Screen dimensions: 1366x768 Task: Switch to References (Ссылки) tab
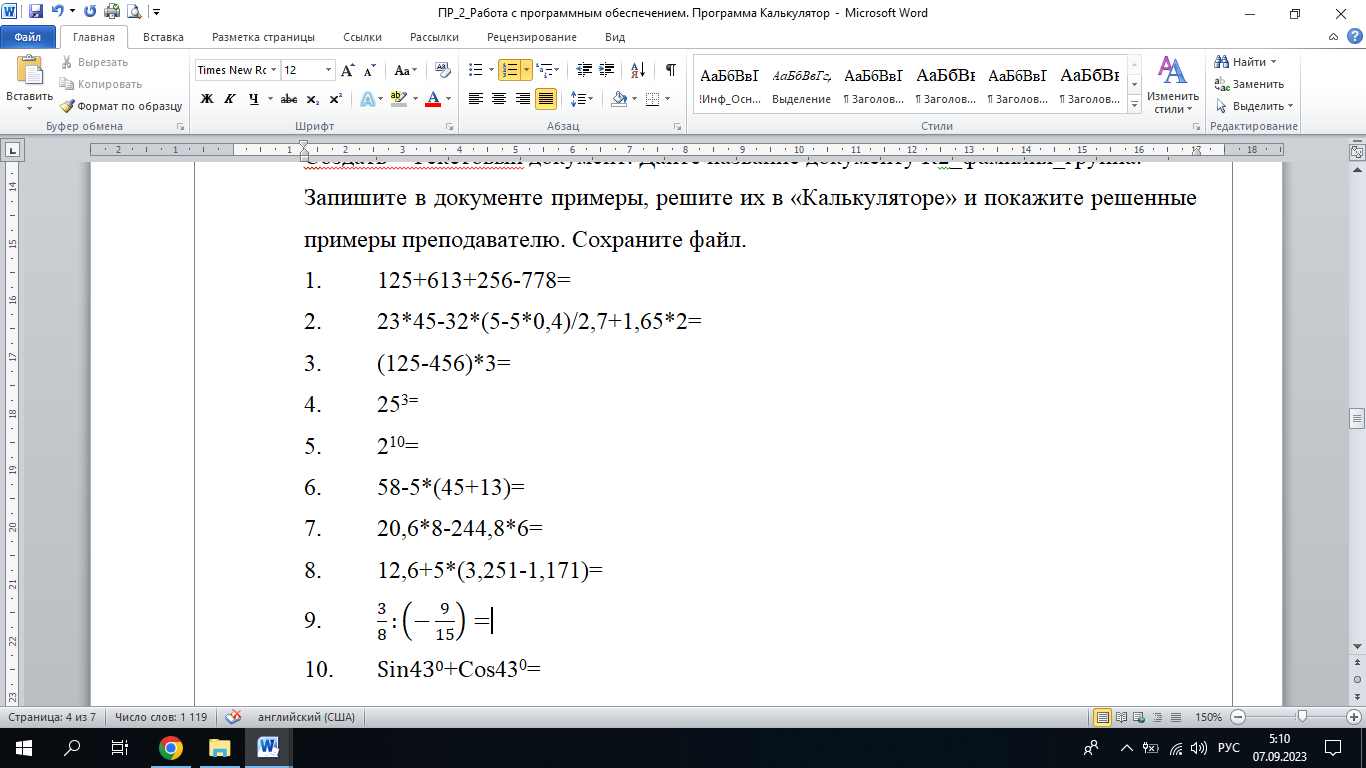(362, 37)
